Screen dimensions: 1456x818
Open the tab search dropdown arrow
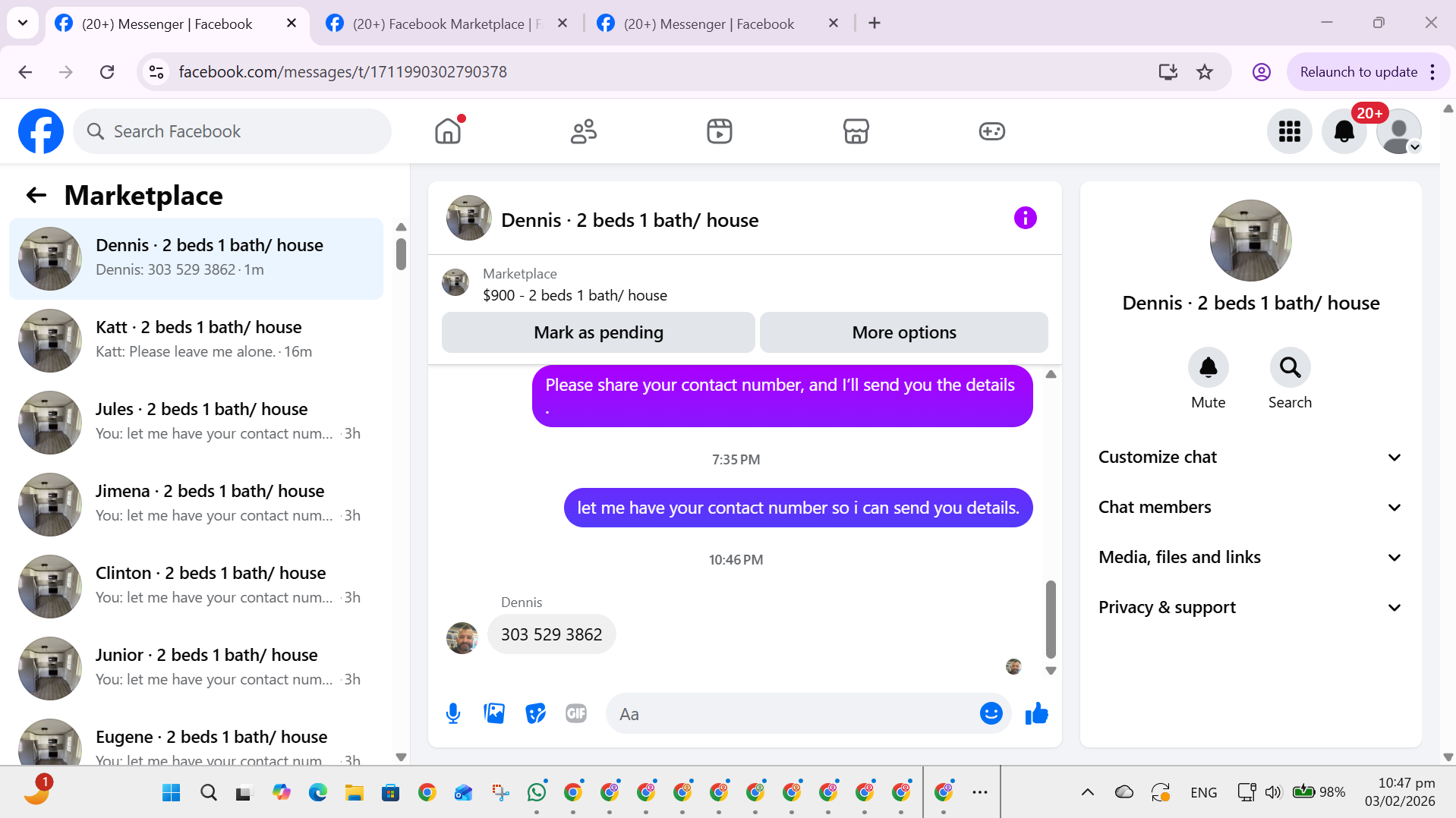[x=23, y=24]
